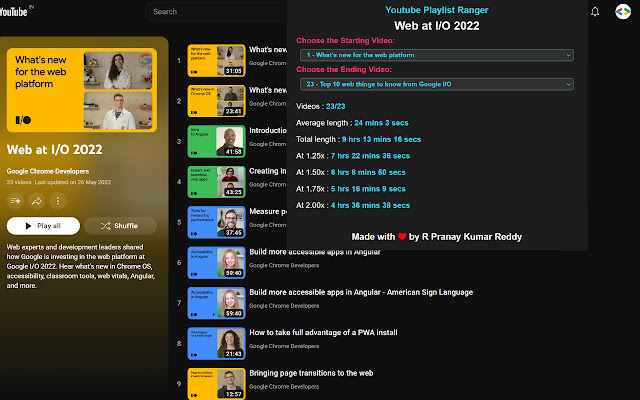This screenshot has width=640, height=400.
Task: Click the 'Web at I/O 2022' sidebar playlist title
Action: coord(55,149)
